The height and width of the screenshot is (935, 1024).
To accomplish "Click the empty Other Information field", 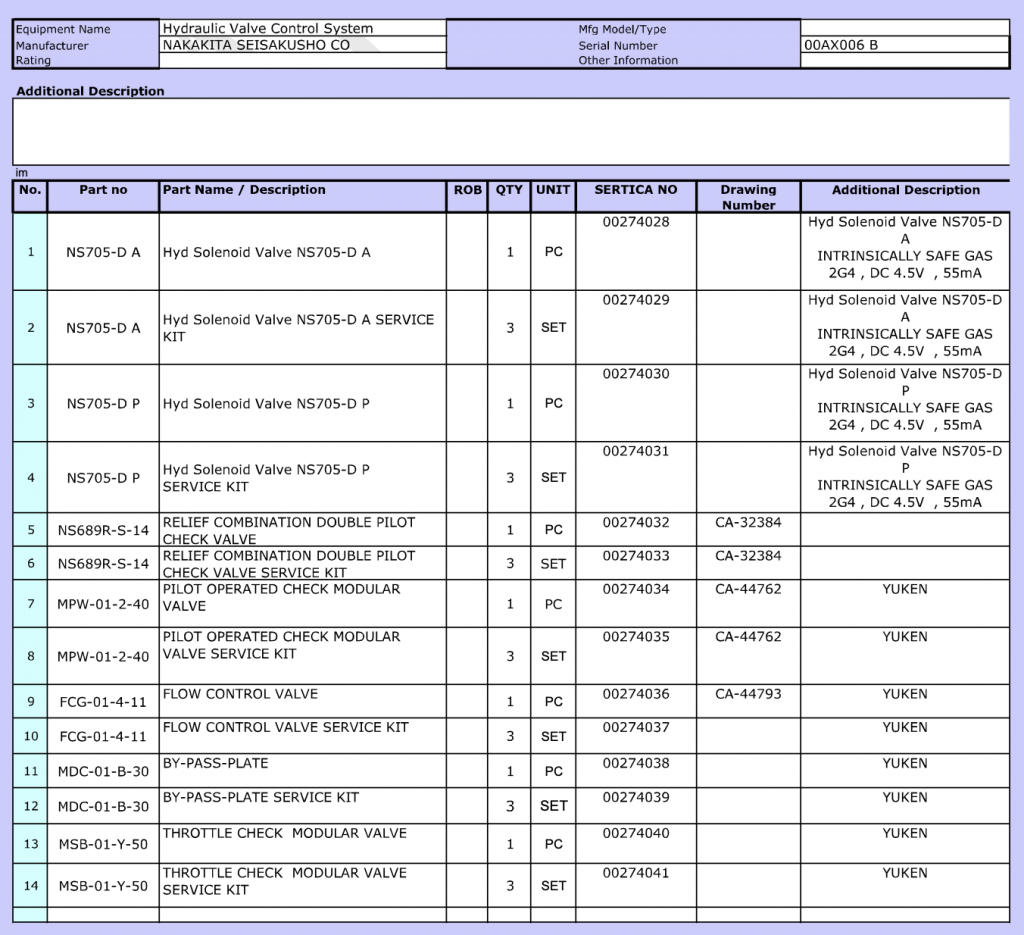I will [x=904, y=61].
